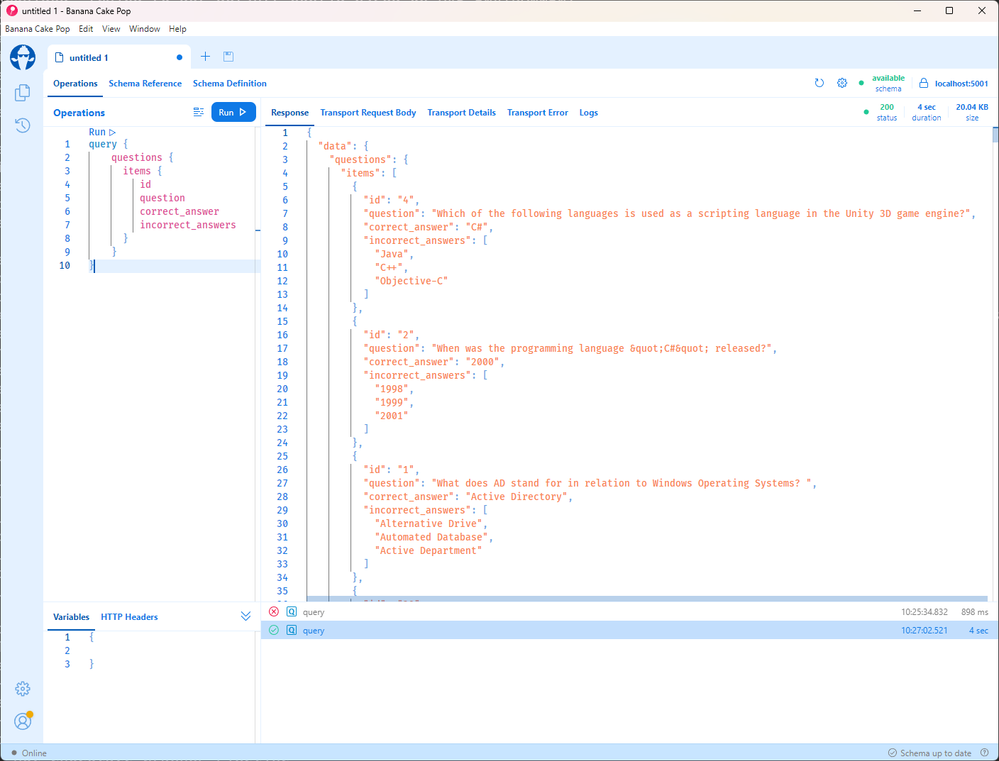
Task: Click the 898 ms duration of the failed query
Action: click(x=975, y=612)
